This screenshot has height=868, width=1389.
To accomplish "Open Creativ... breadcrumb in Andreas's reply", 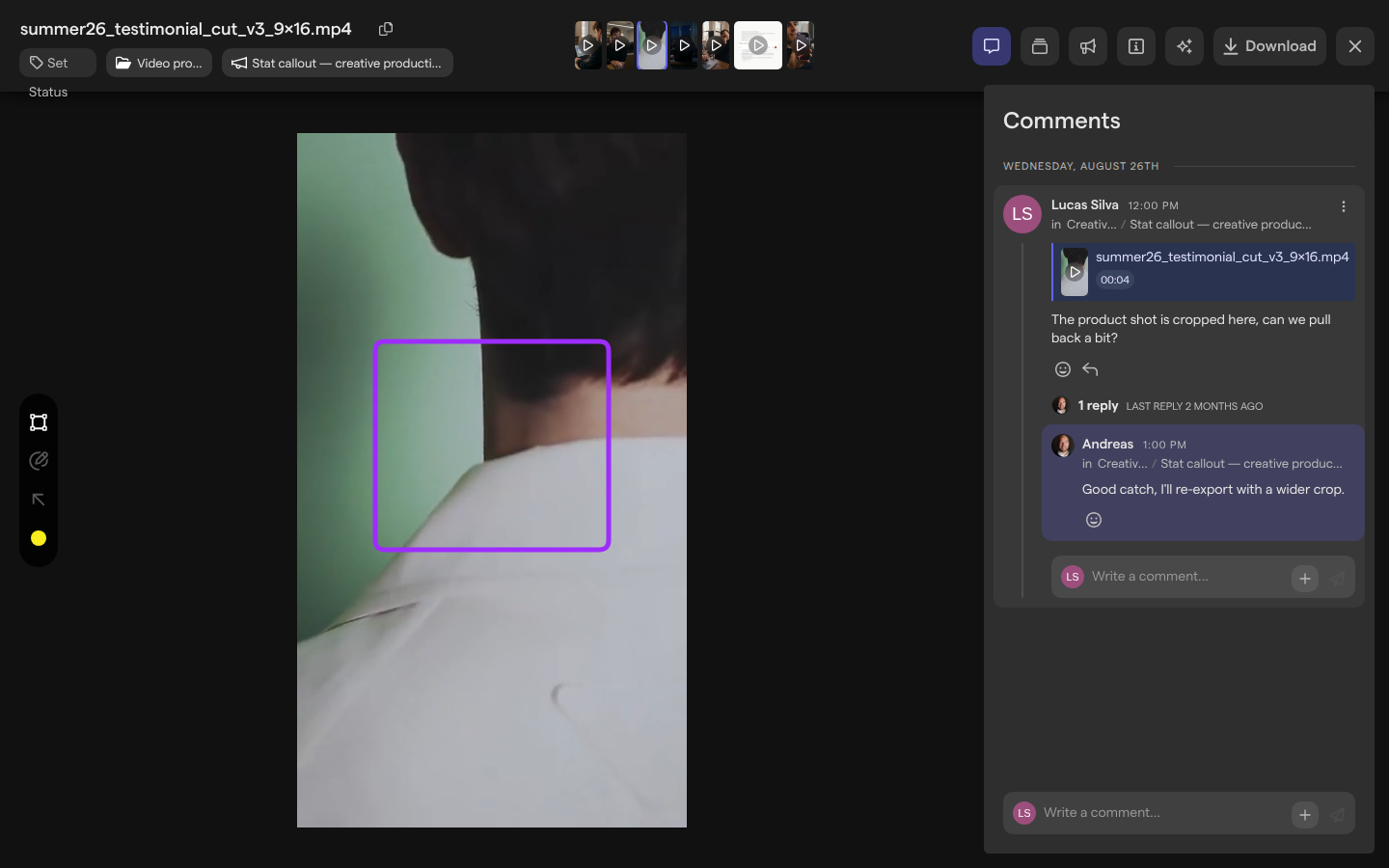I will click(x=1122, y=464).
